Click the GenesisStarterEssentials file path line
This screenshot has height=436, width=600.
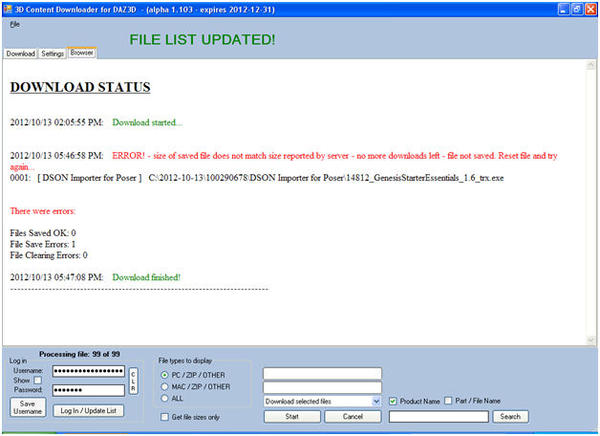coord(257,178)
